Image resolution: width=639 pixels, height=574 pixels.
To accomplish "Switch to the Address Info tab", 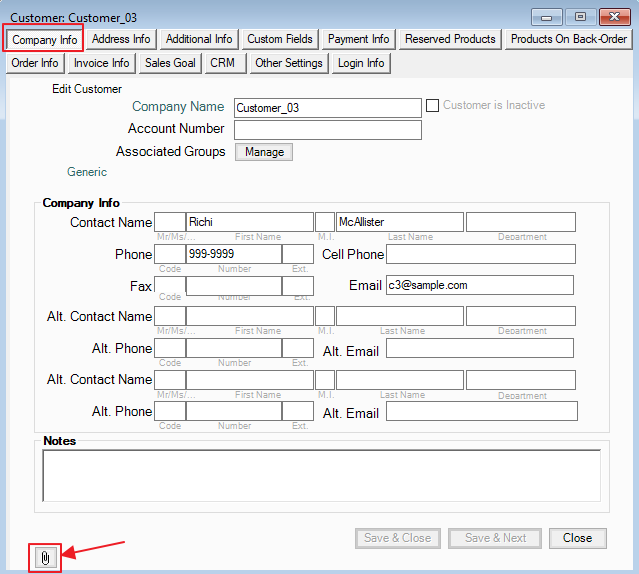I will [121, 39].
